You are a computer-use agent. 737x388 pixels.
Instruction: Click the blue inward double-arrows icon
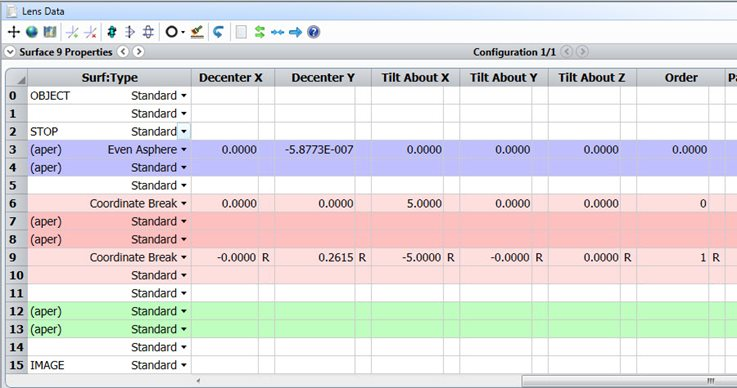[277, 32]
